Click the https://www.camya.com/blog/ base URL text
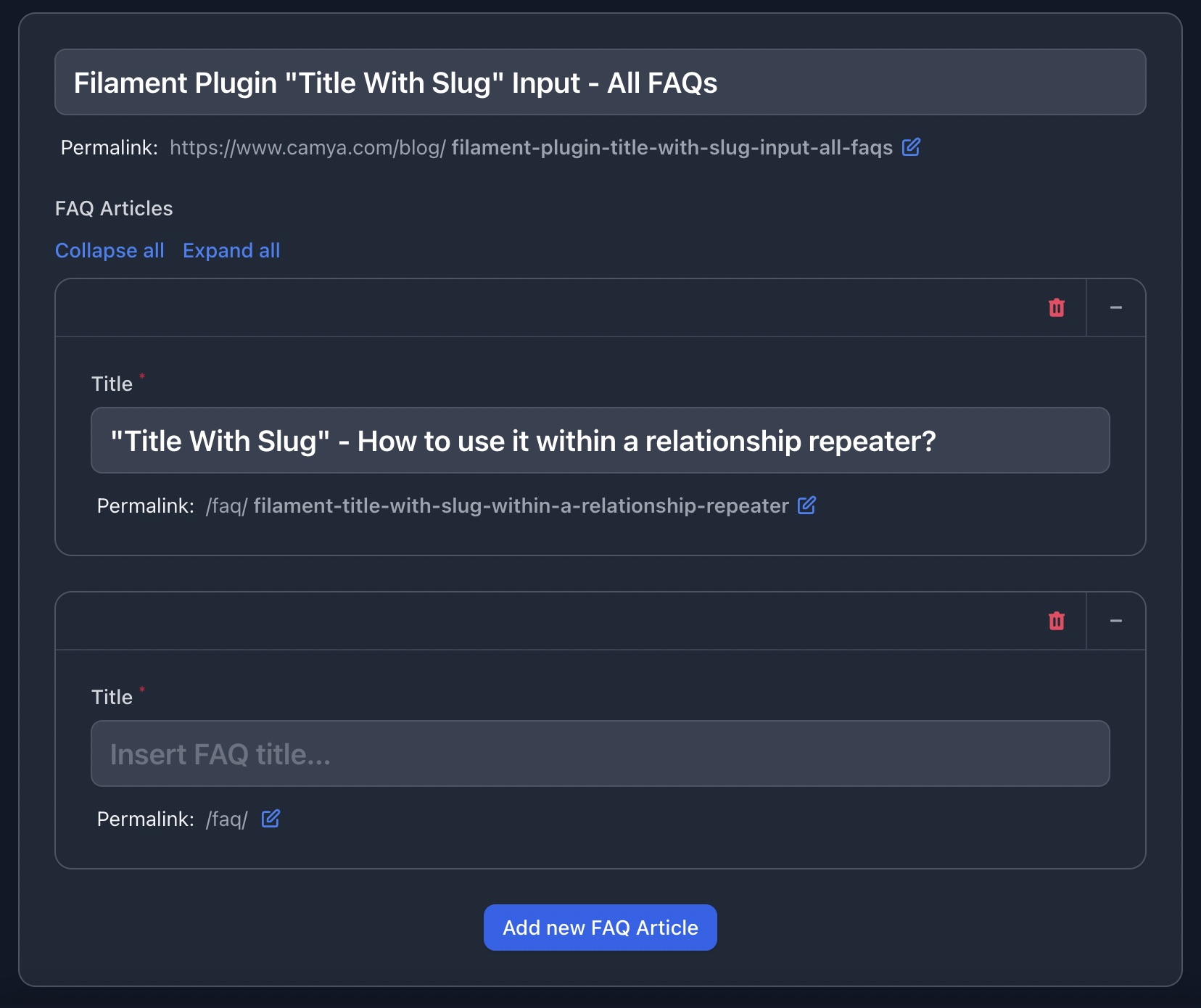The height and width of the screenshot is (1008, 1201). [x=308, y=147]
